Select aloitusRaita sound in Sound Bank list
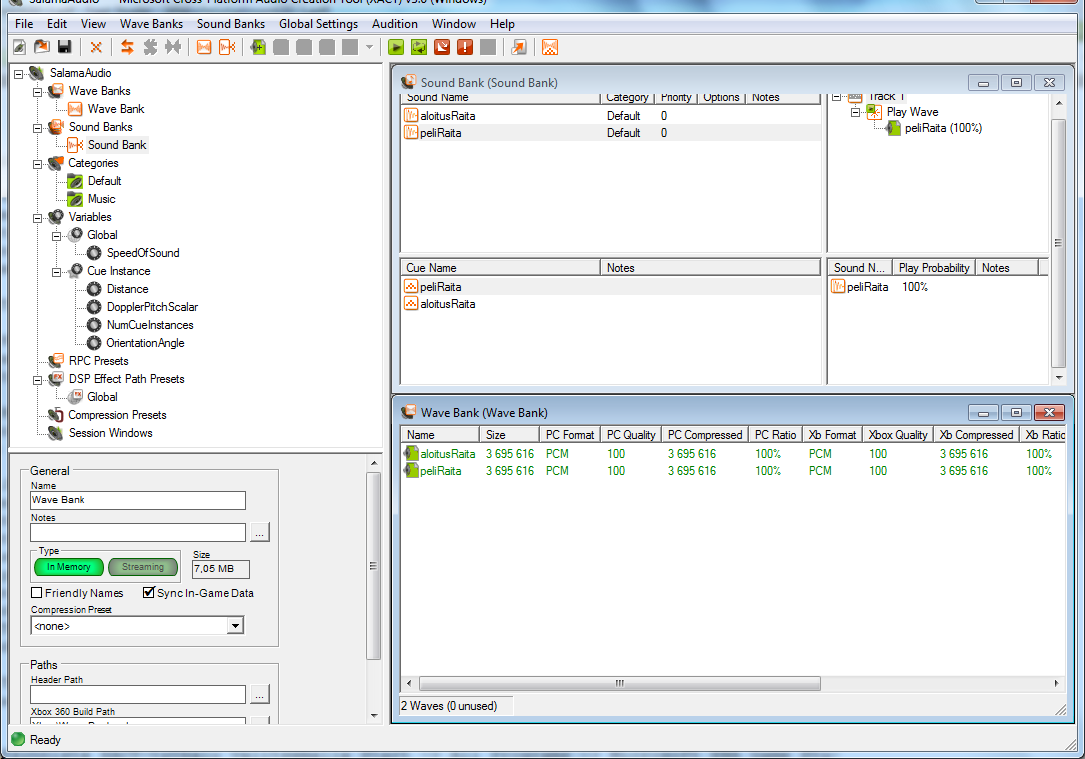This screenshot has height=759, width=1085. point(447,116)
